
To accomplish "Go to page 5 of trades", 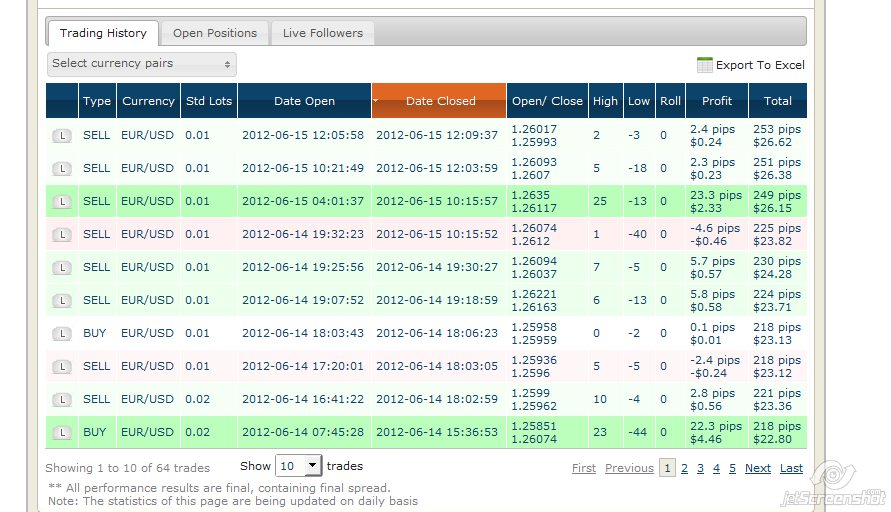I will (x=732, y=468).
